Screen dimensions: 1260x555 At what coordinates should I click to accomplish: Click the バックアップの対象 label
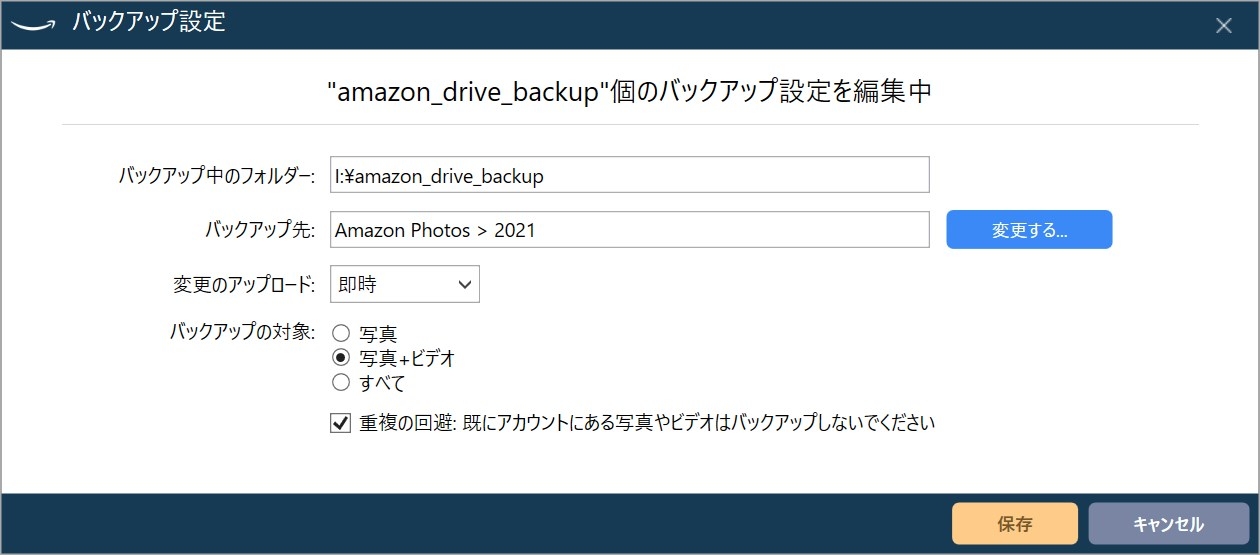tap(243, 331)
